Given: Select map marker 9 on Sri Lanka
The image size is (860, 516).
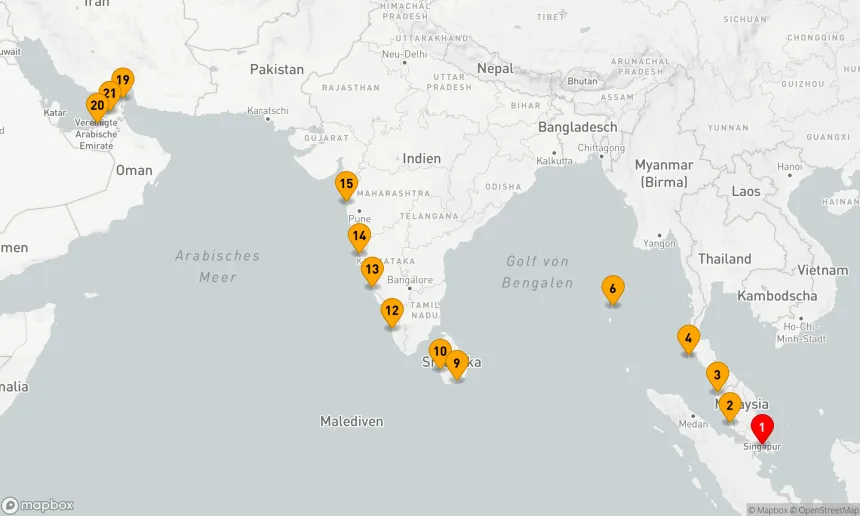Looking at the screenshot, I should [457, 365].
